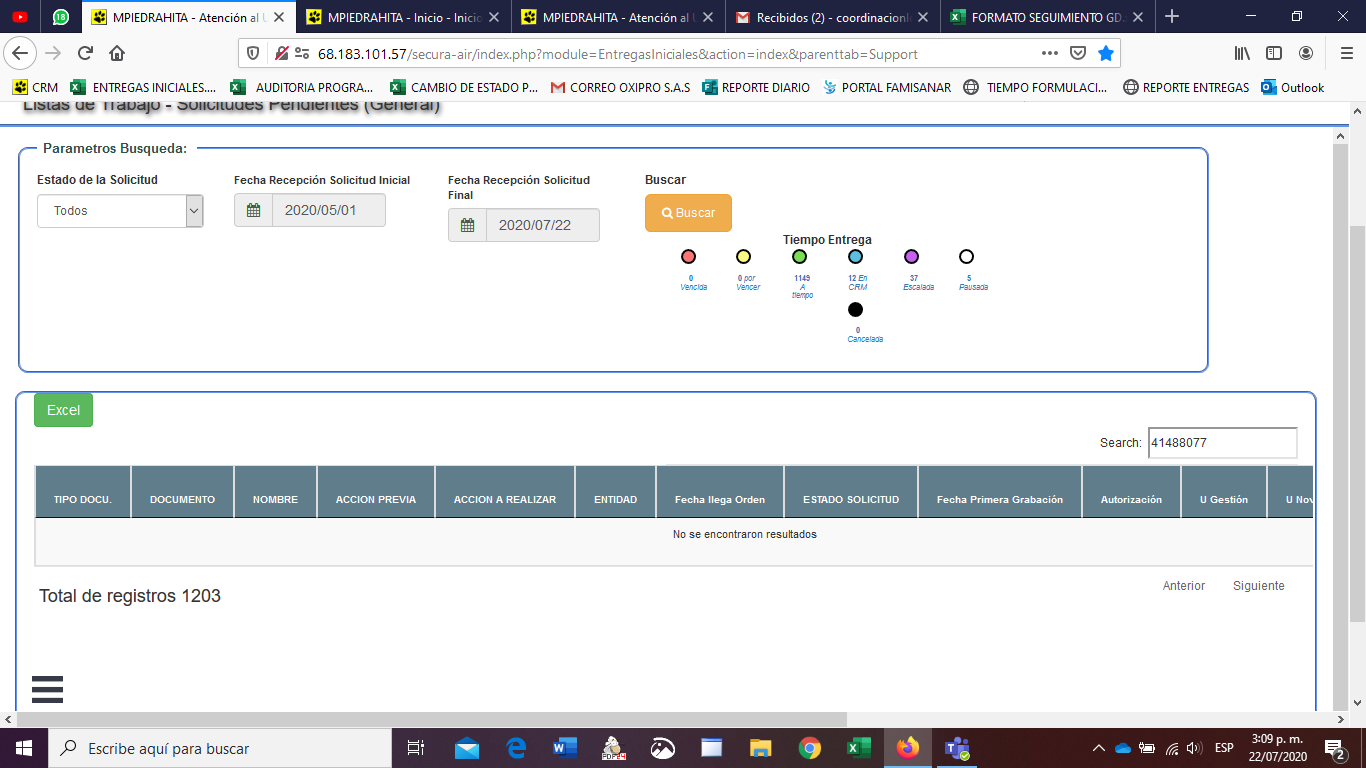Click the horizontal page scrollbar
This screenshot has height=768, width=1366.
[x=430, y=719]
